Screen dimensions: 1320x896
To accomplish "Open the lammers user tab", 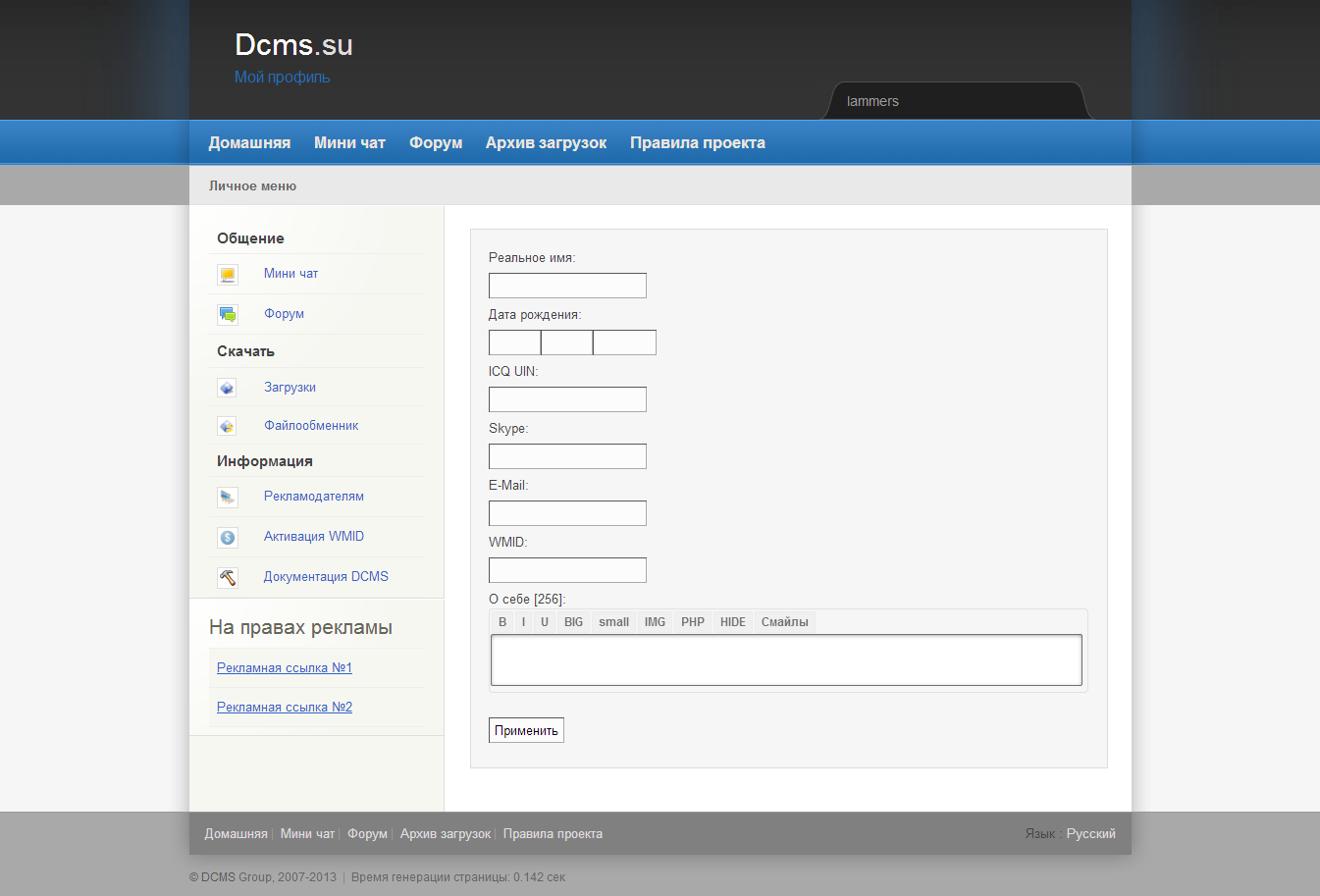I will pyautogui.click(x=956, y=101).
